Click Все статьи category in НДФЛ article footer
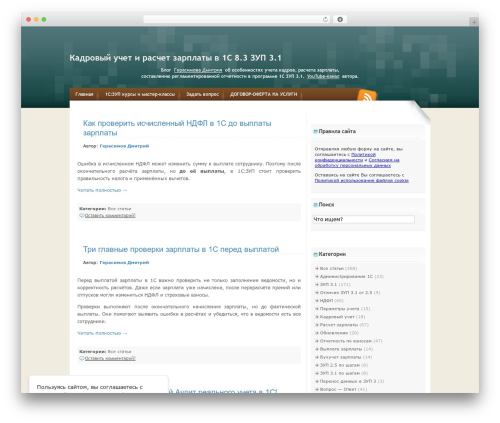Viewport: 500px width, 423px height. point(119,209)
